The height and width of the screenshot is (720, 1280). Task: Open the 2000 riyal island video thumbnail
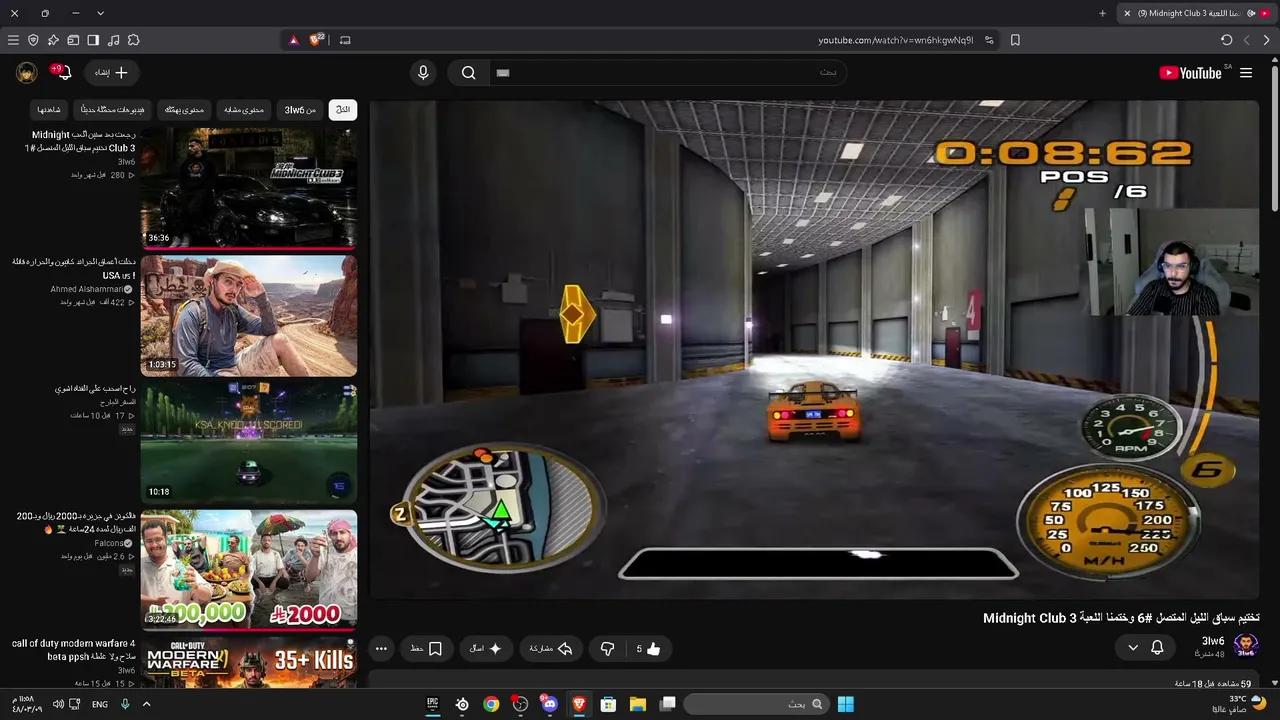[249, 569]
